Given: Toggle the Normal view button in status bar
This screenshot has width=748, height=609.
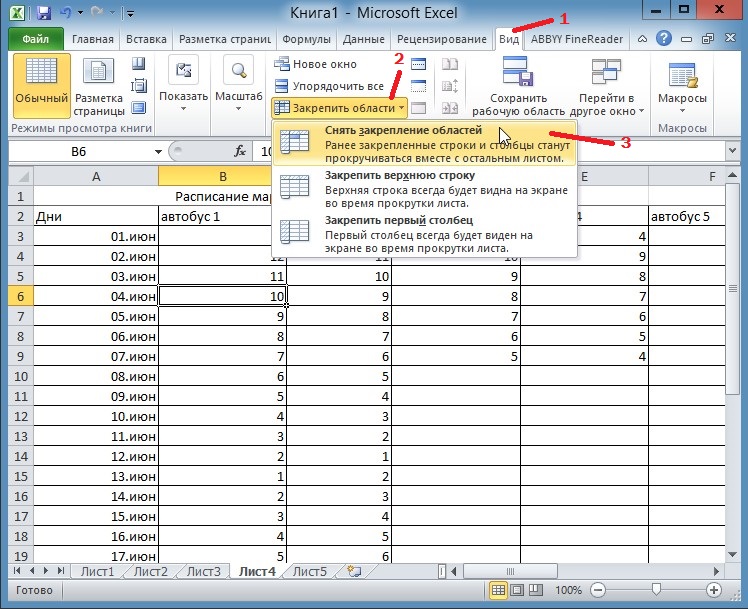Looking at the screenshot, I should click(x=498, y=590).
